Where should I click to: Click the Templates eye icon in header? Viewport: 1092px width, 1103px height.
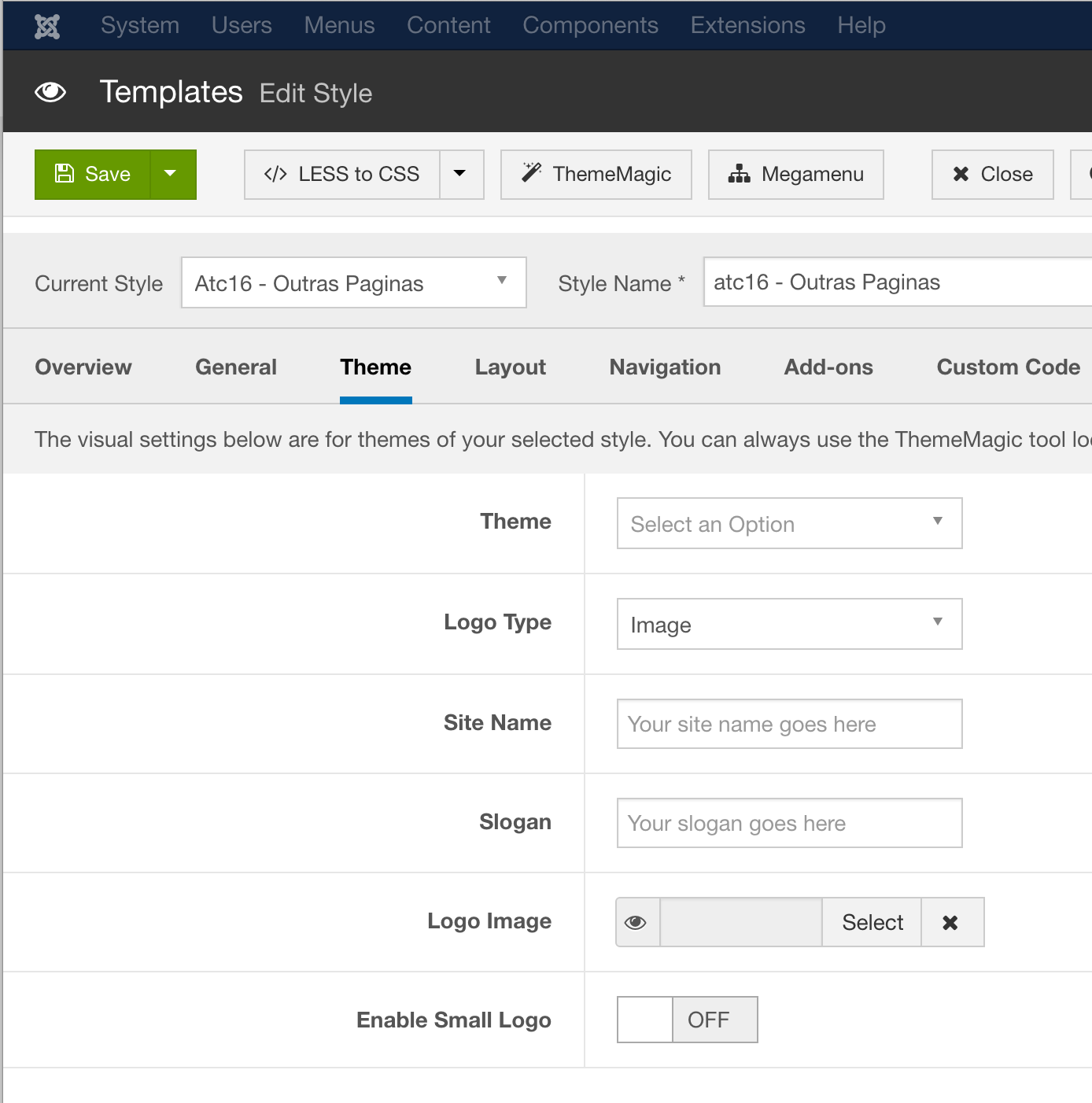coord(50,93)
